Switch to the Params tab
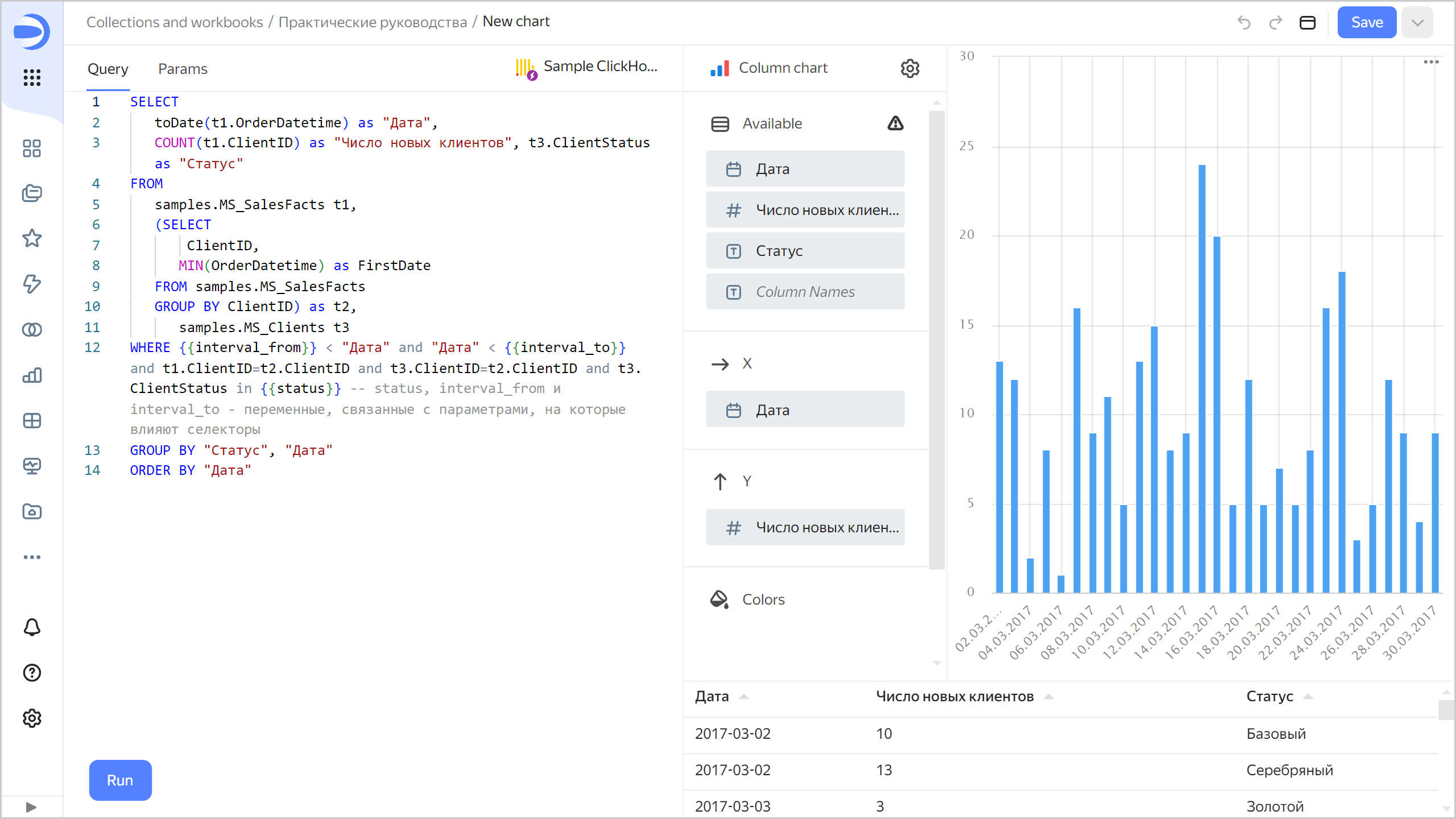Image resolution: width=1456 pixels, height=819 pixels. [183, 69]
